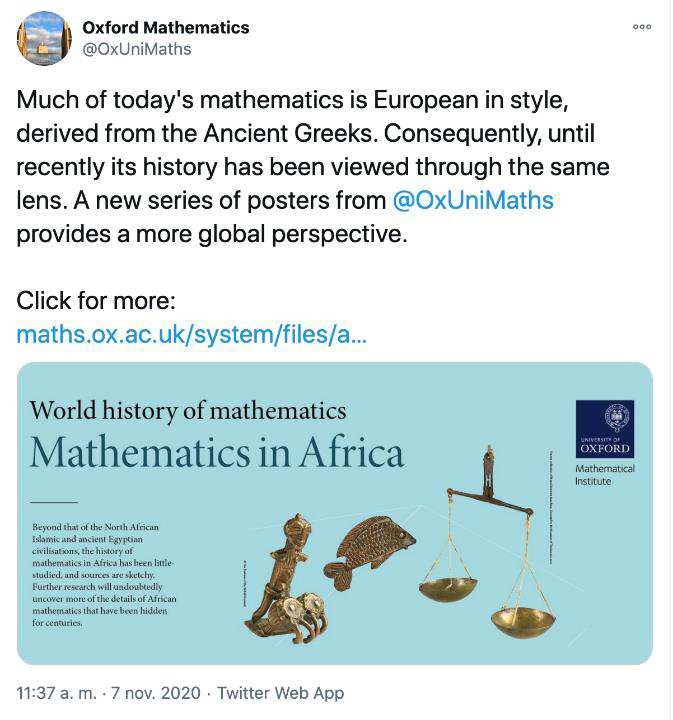Image resolution: width=673 pixels, height=720 pixels.
Task: Open the Oxford Mathematics display name
Action: tap(166, 27)
